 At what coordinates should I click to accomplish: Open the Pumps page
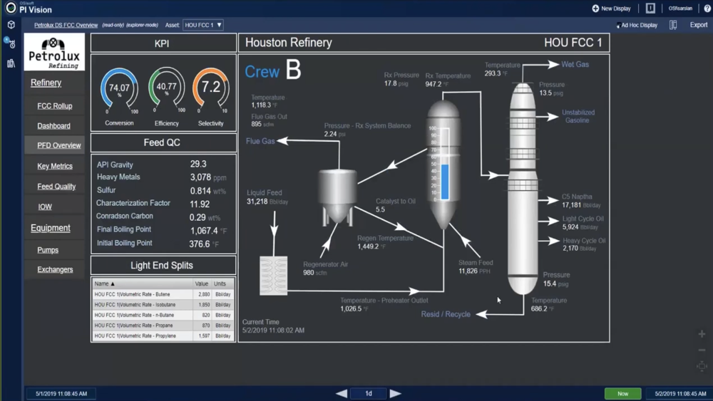point(48,250)
